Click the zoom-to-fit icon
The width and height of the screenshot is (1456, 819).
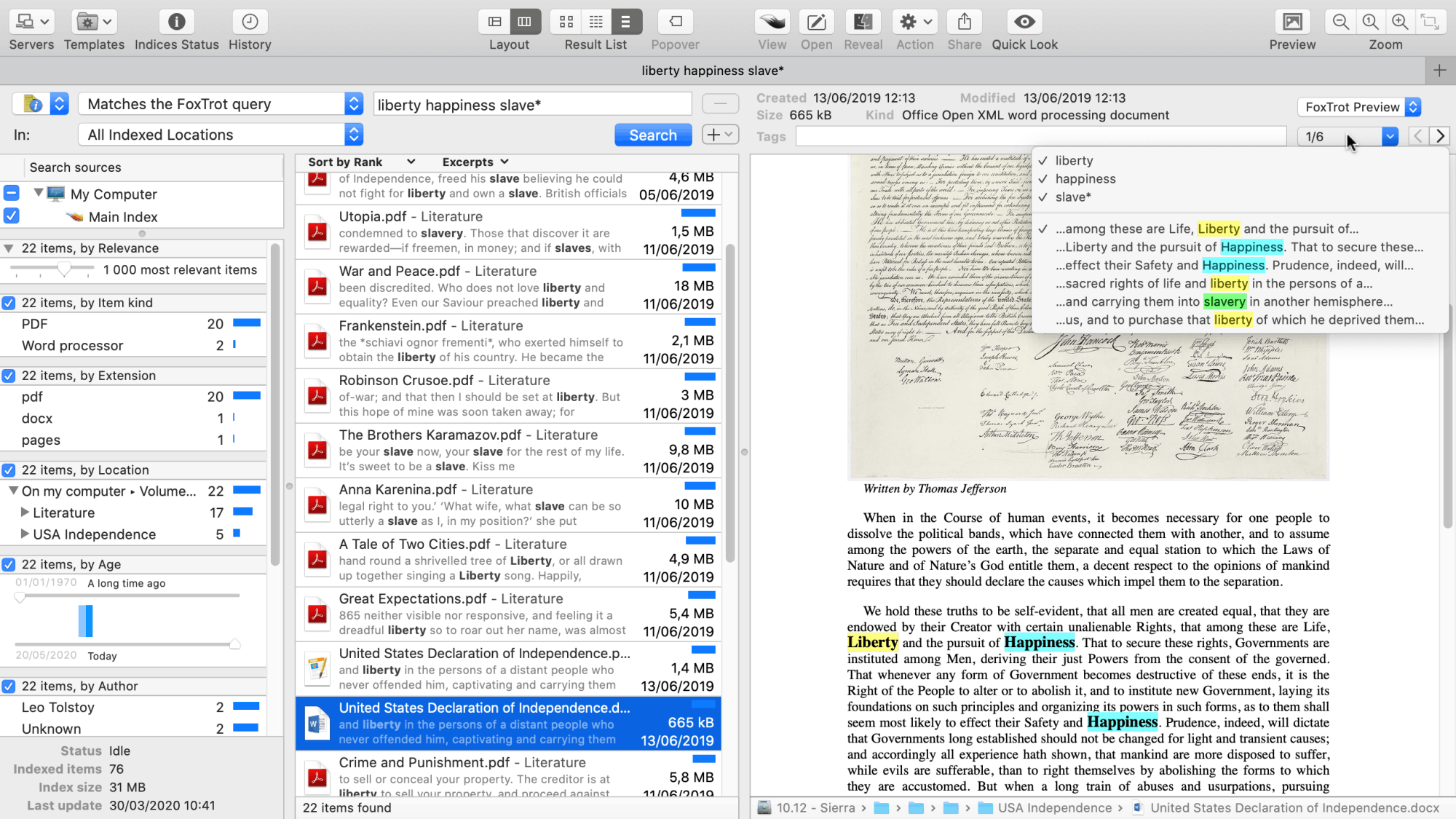tap(1430, 22)
